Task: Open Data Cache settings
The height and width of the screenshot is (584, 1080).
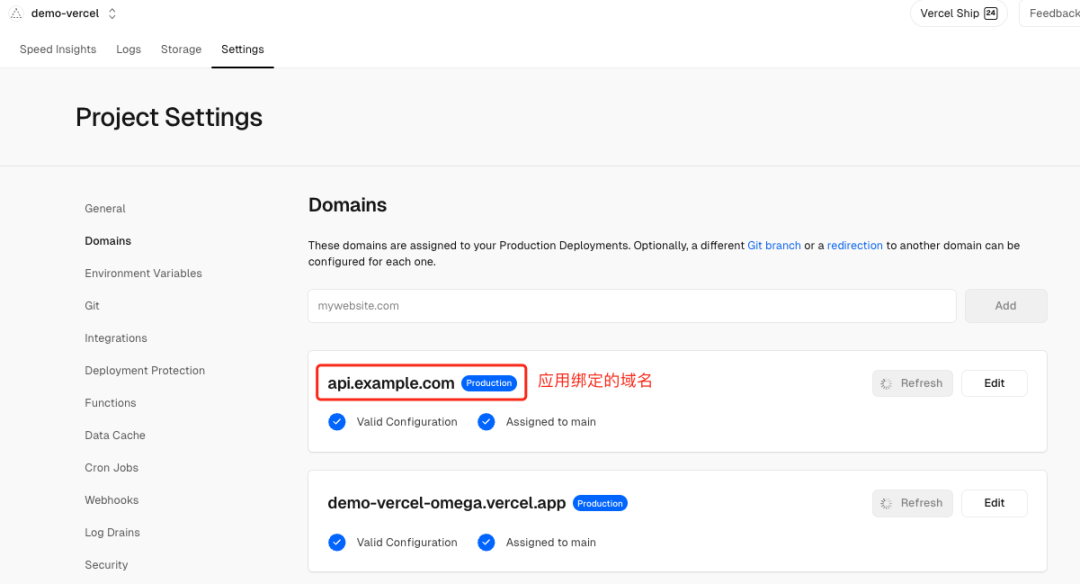Action: [115, 435]
